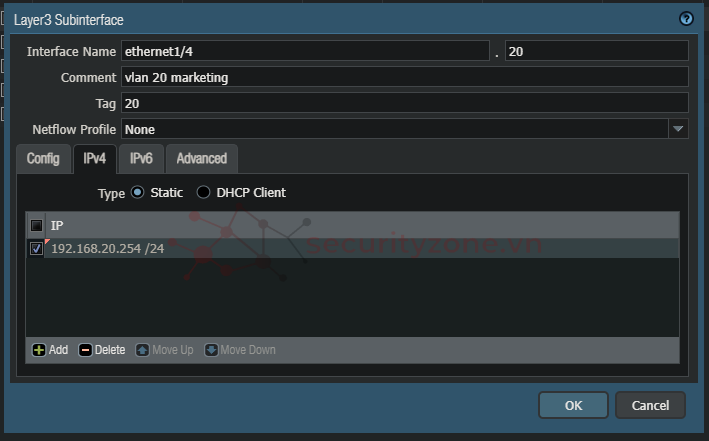
Task: Click the red Delete minus icon
Action: point(85,350)
